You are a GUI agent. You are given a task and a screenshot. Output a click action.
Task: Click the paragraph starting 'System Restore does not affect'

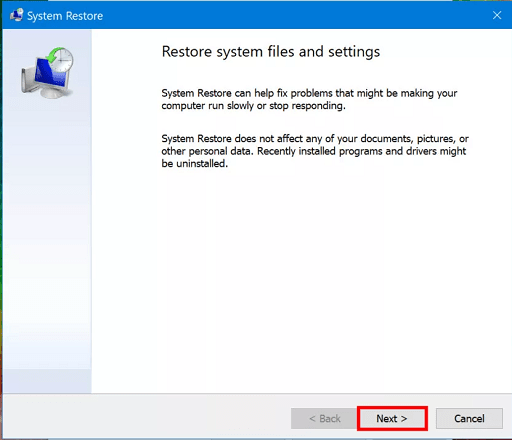(315, 151)
